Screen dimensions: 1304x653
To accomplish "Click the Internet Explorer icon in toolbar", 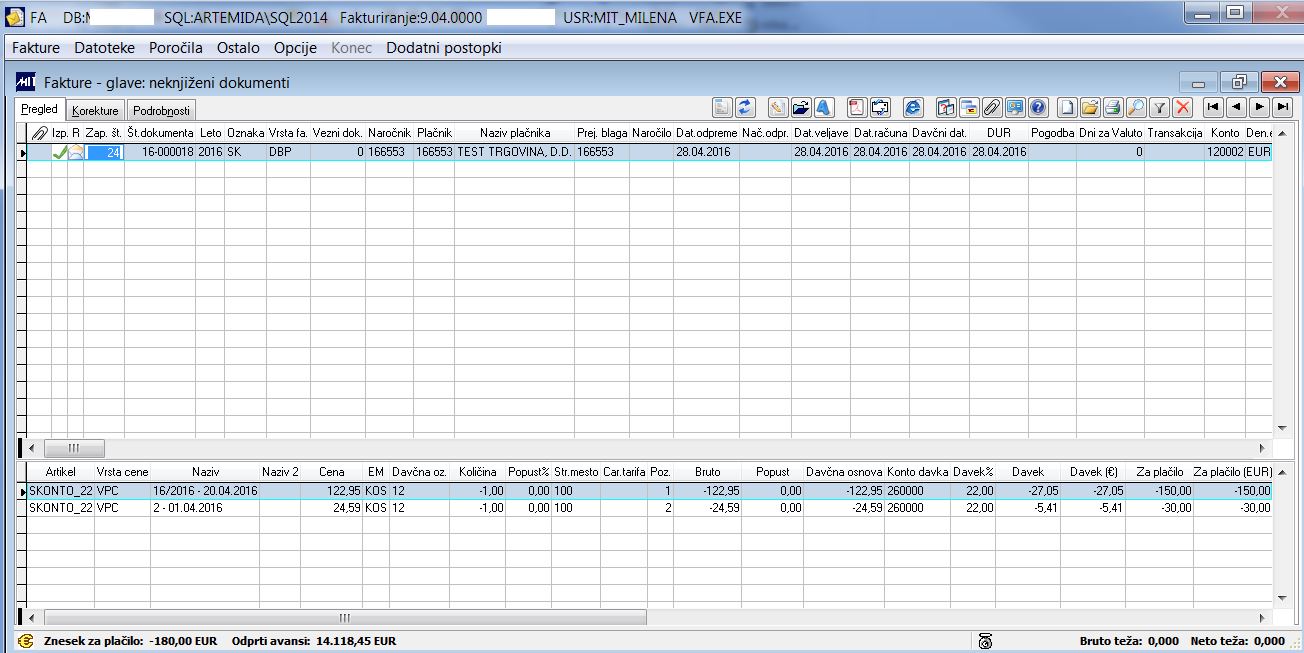I will [913, 107].
